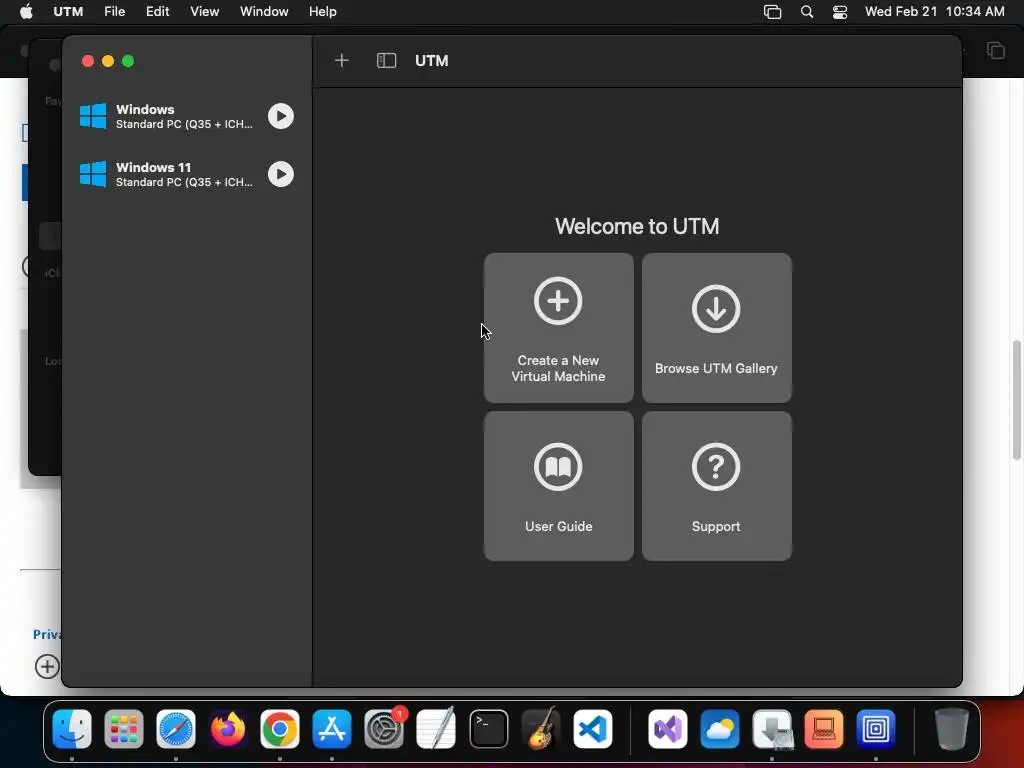Launch Google Chrome from the dock

(280, 729)
